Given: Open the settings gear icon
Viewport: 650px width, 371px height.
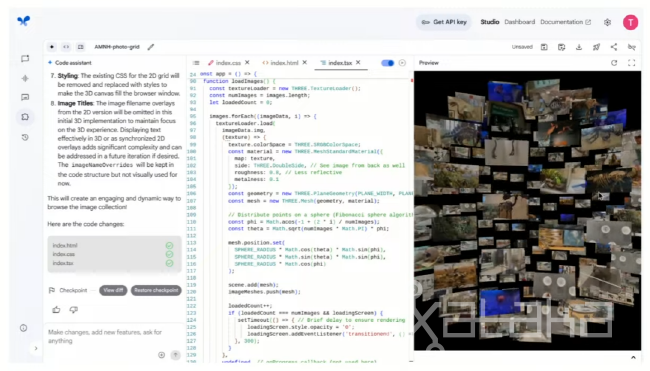Looking at the screenshot, I should point(607,22).
